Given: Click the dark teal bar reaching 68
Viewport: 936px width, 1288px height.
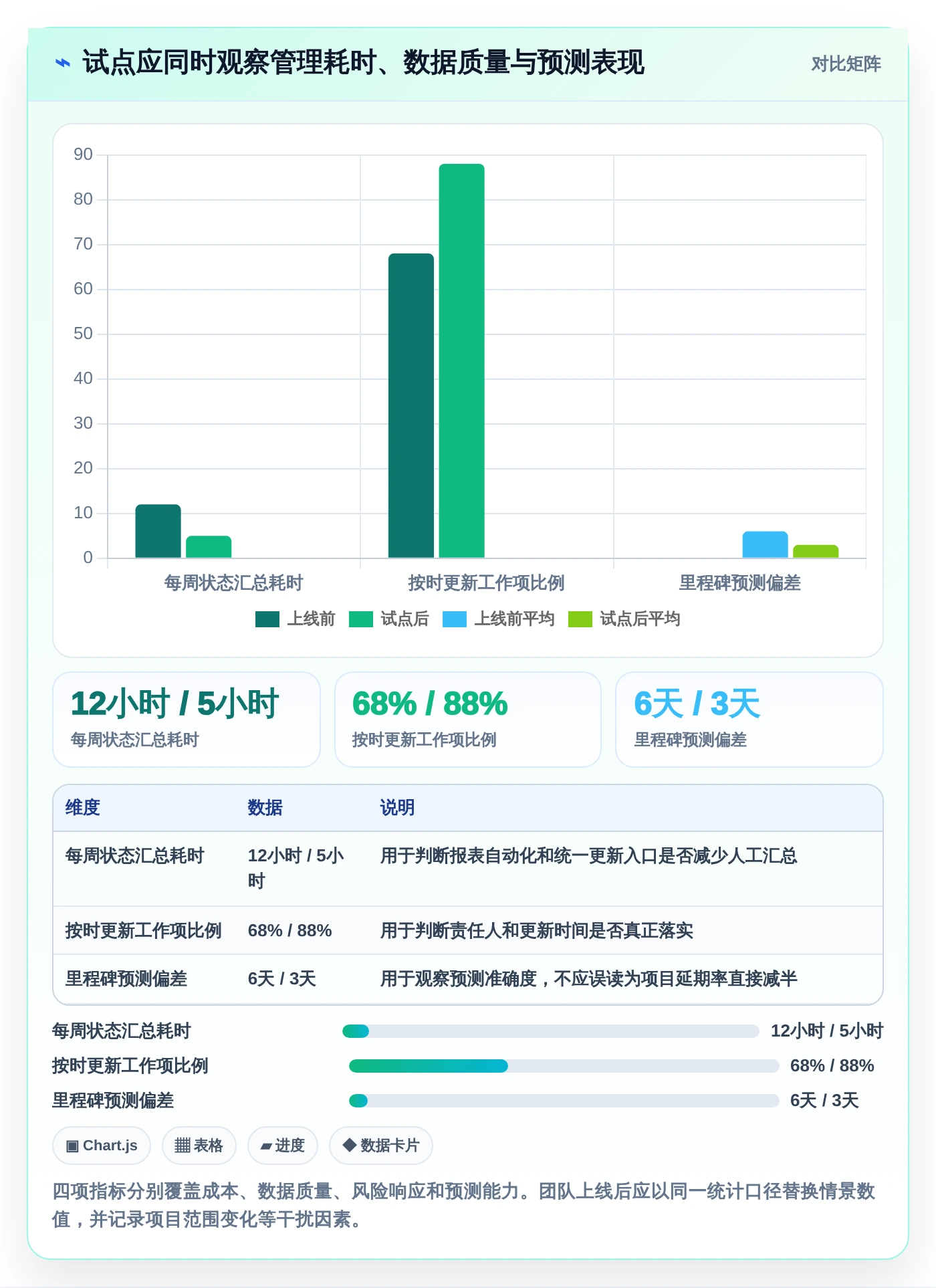Looking at the screenshot, I should [411, 405].
